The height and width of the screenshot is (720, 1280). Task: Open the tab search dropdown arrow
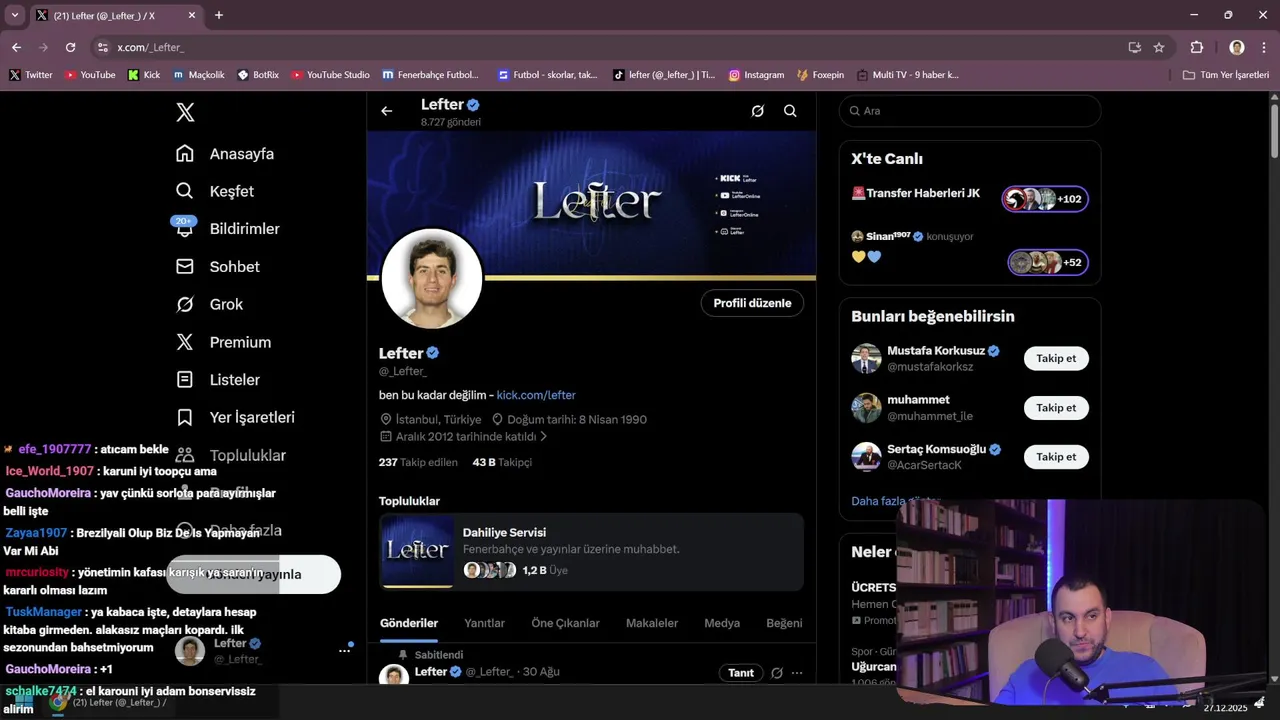[14, 15]
